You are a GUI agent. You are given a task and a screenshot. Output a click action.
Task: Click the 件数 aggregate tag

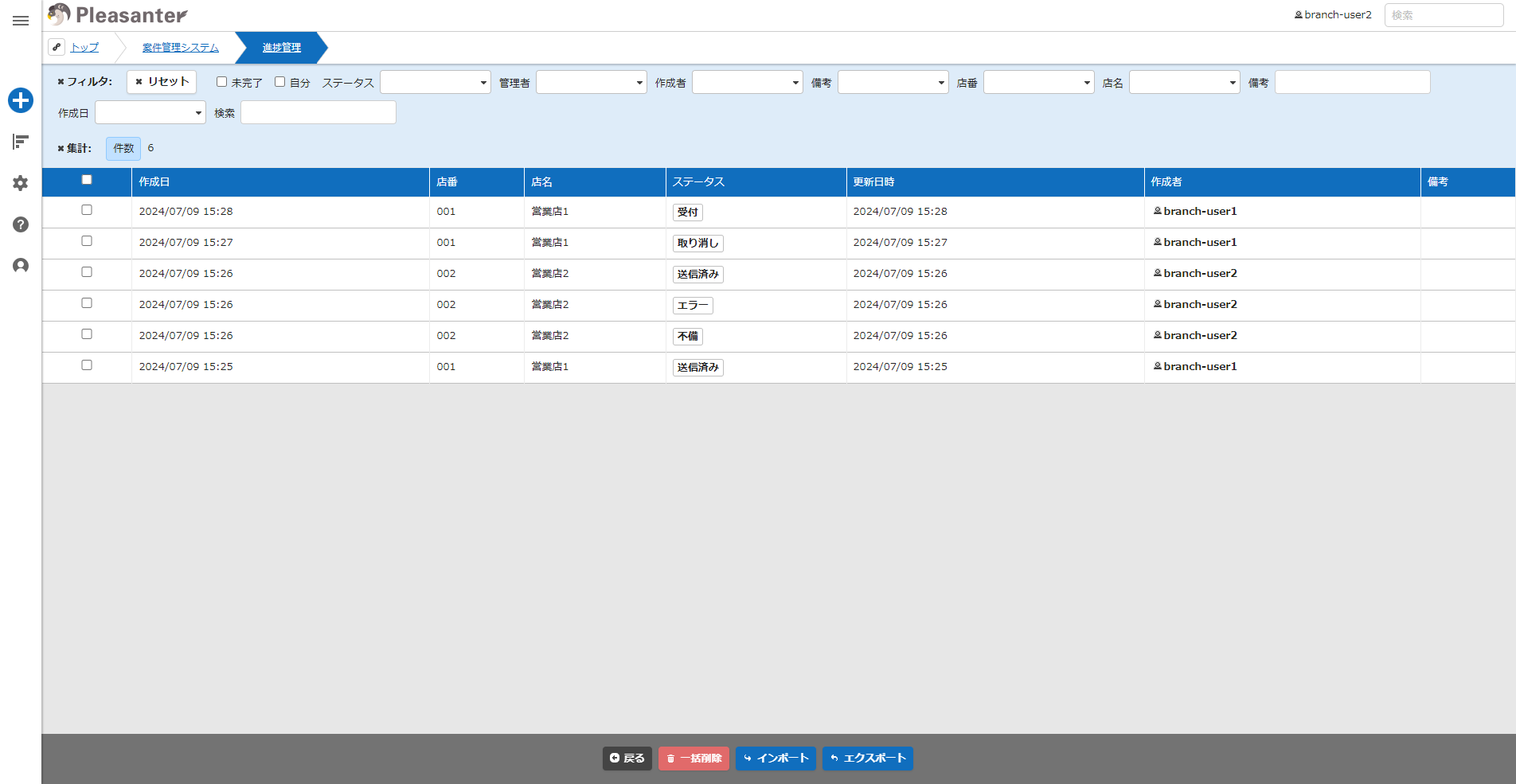[x=123, y=148]
